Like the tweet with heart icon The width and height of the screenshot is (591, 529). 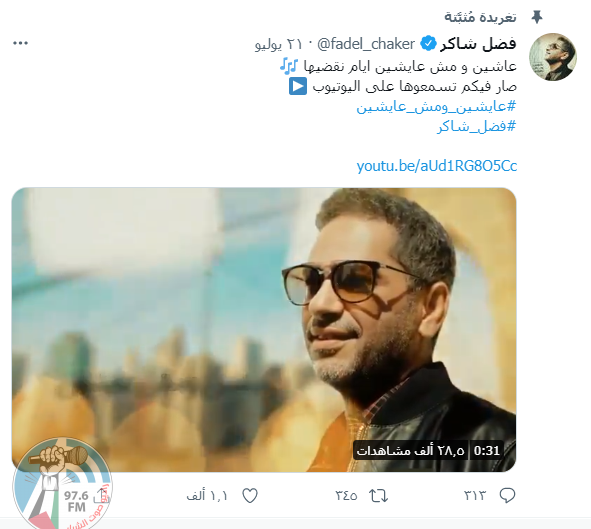250,495
